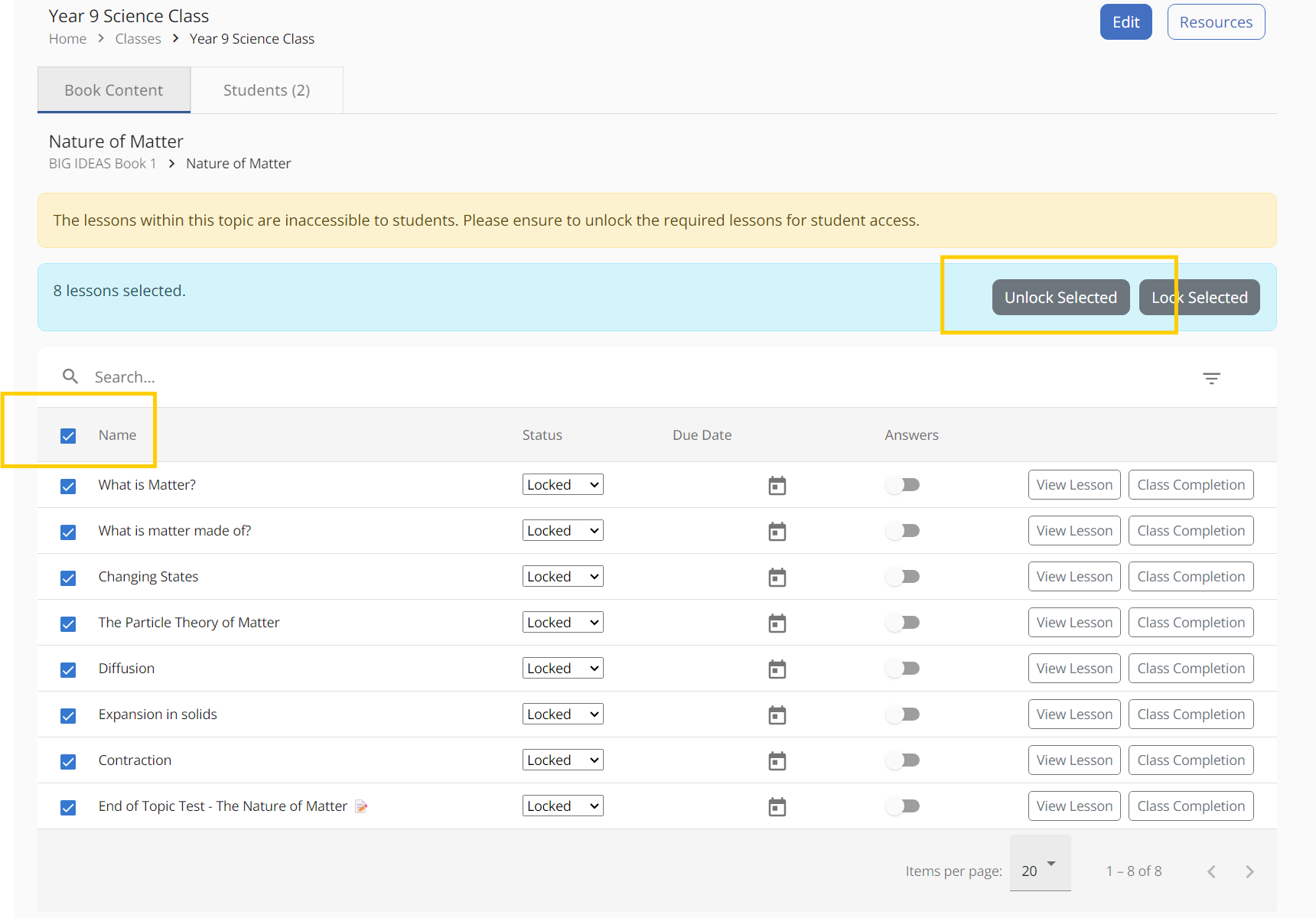
Task: Toggle answers for End of Topic Test
Action: [903, 806]
